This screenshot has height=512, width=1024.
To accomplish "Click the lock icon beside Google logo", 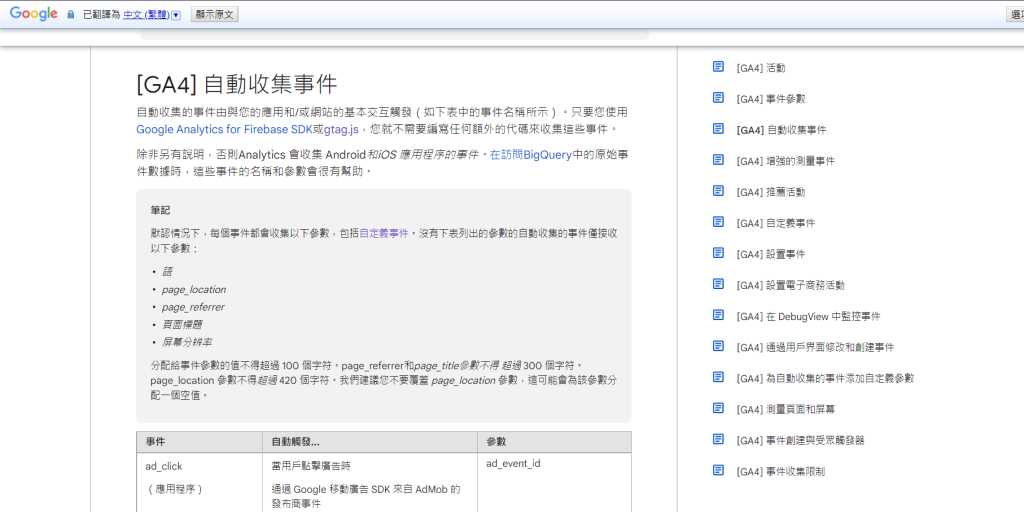I will 71,14.
